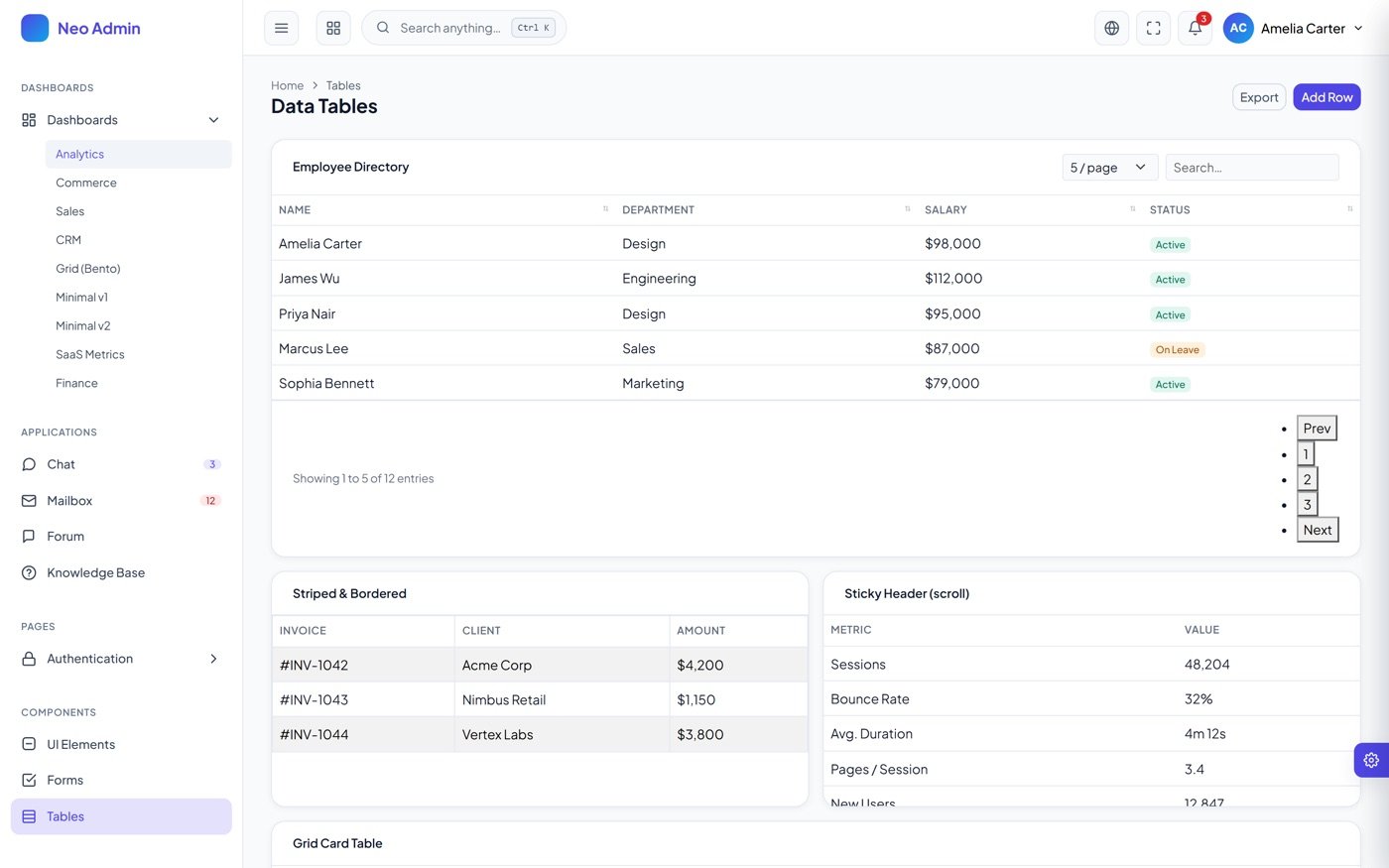1389x868 pixels.
Task: Sort by Department column sort icon
Action: [x=908, y=209]
